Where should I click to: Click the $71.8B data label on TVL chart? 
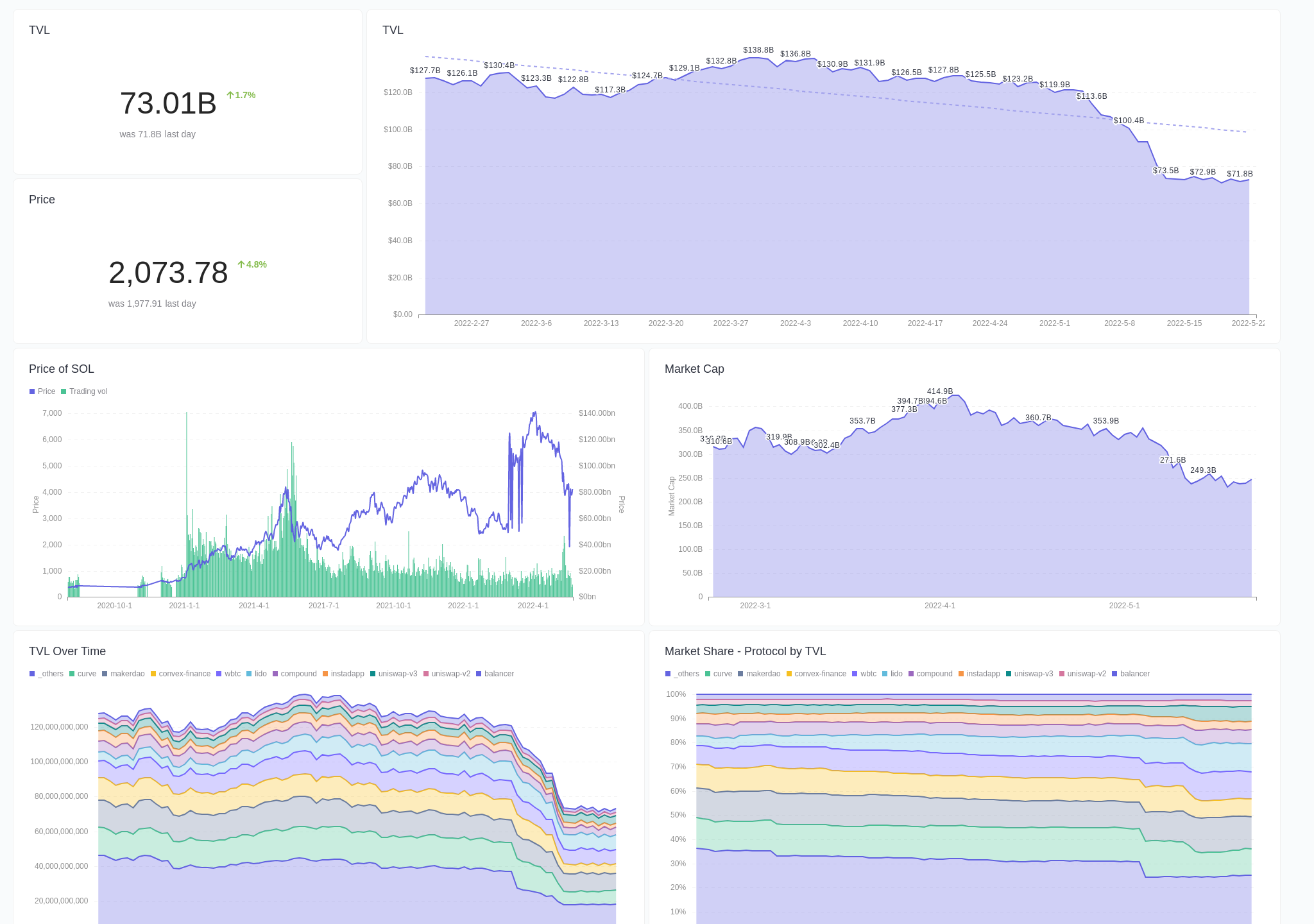pos(1240,174)
